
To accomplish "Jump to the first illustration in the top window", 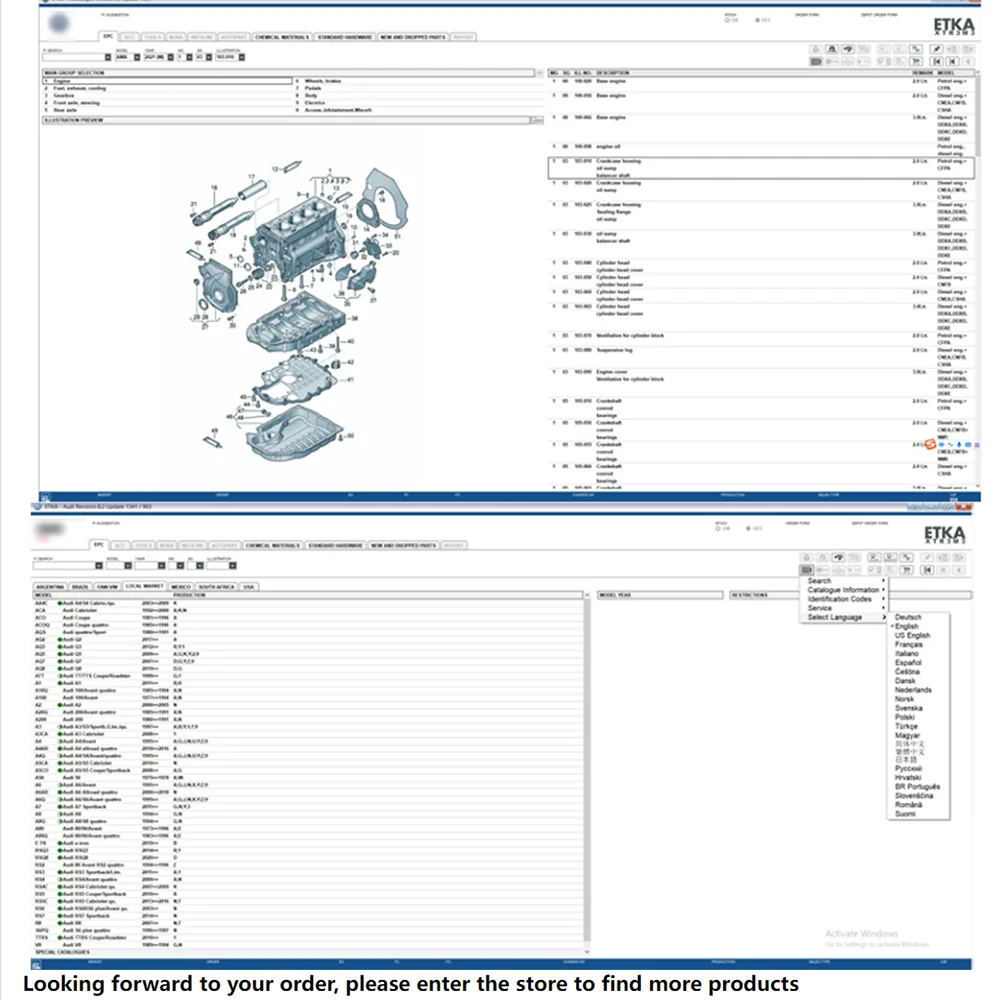I will coord(937,61).
